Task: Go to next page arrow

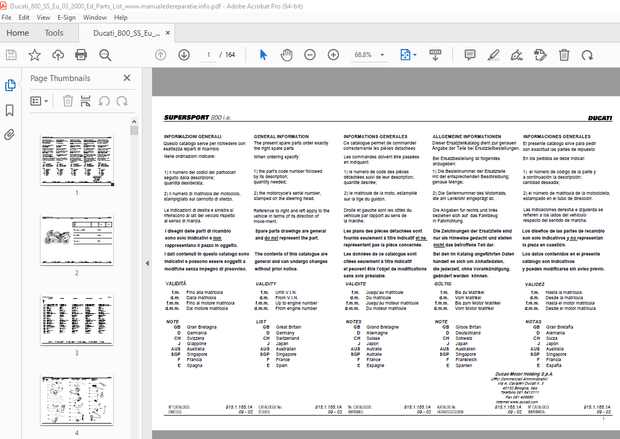Action: [x=184, y=55]
